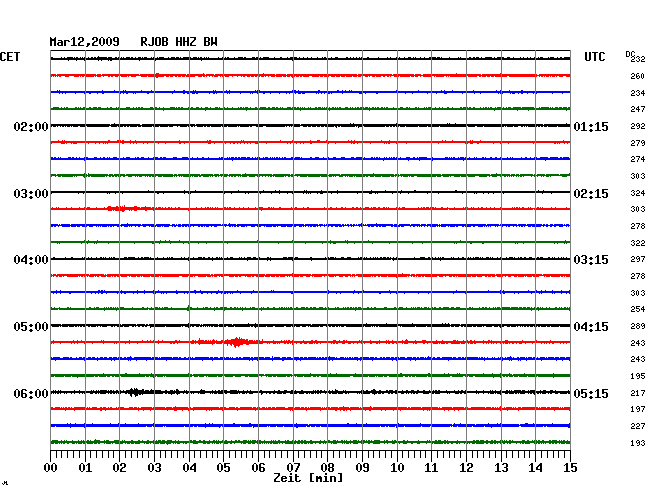
Task: Click minute 01 on the time axis
Action: click(85, 468)
